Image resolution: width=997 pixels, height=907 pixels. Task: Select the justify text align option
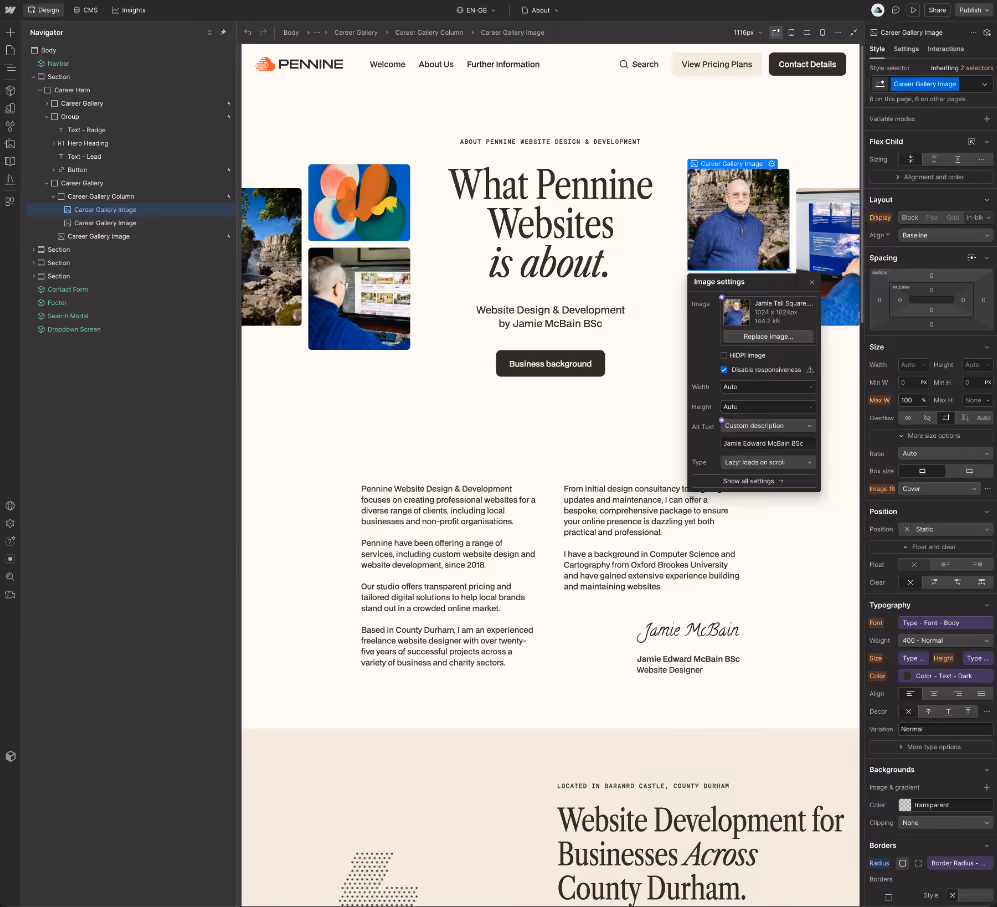981,694
